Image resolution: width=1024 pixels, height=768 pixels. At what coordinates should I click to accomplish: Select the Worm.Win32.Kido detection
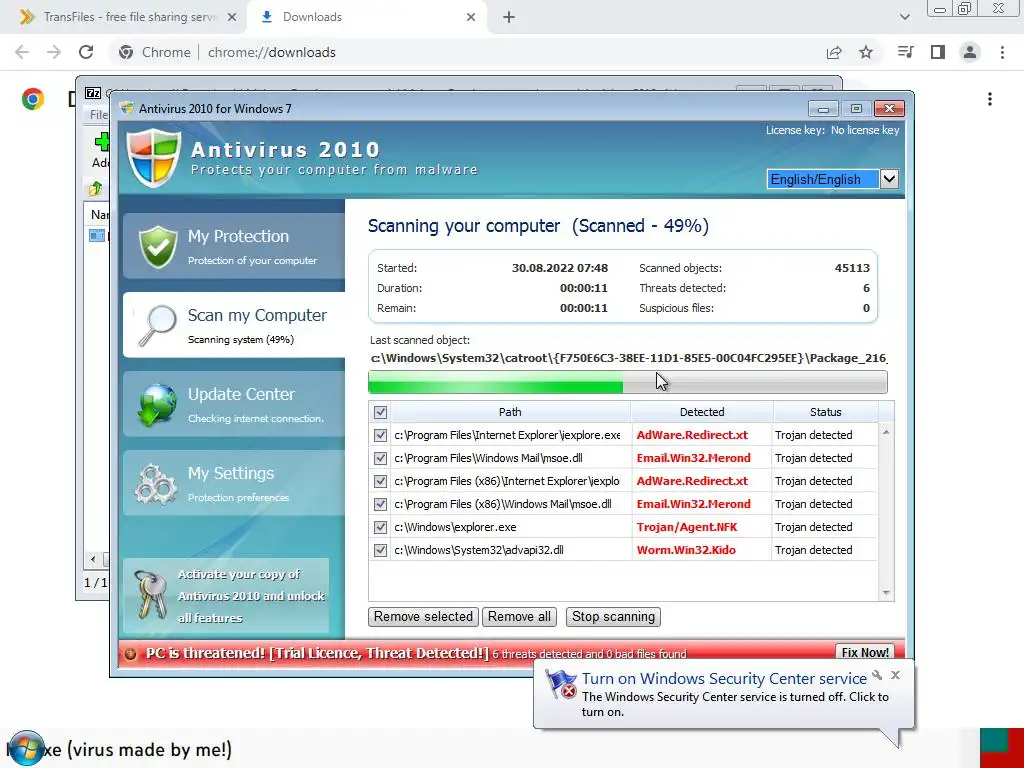[686, 550]
